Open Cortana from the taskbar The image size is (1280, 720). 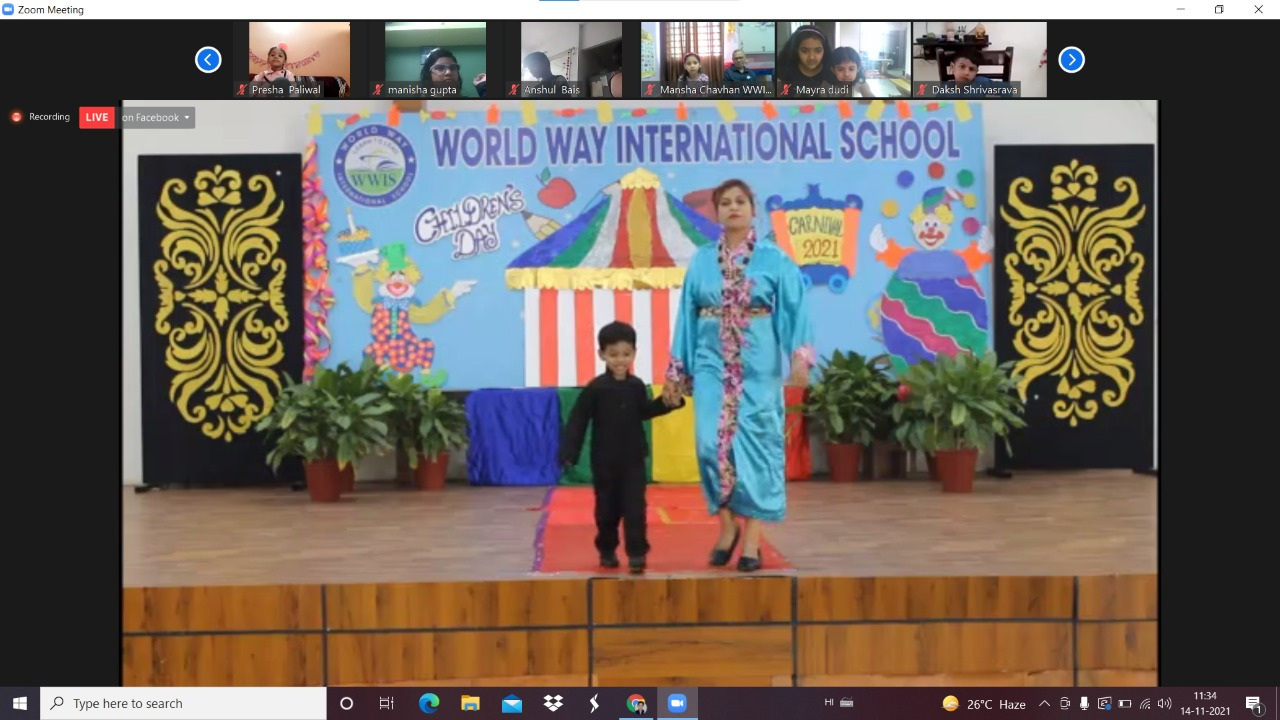coord(347,703)
